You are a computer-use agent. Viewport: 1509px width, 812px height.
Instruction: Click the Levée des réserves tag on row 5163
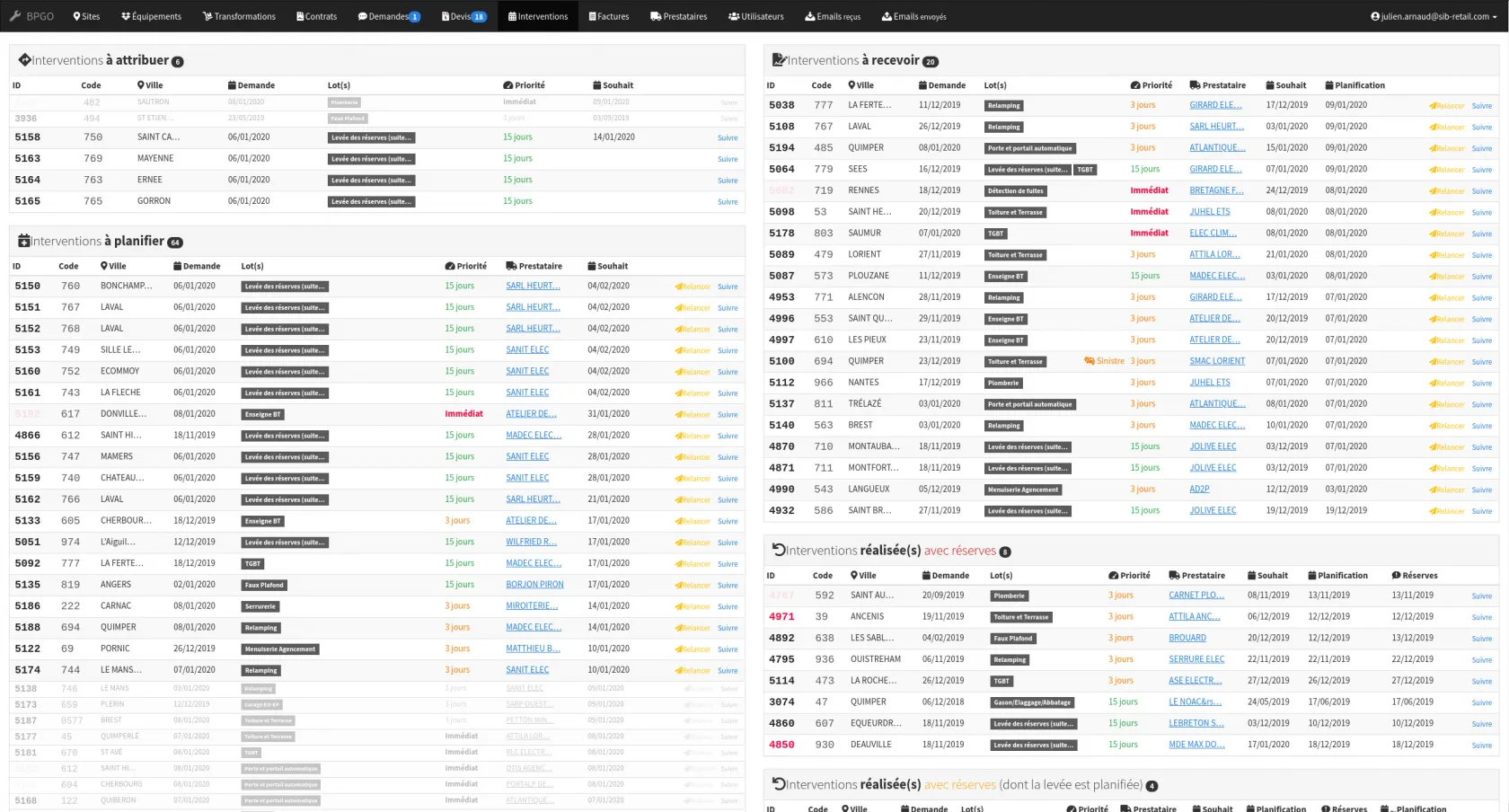coord(371,159)
